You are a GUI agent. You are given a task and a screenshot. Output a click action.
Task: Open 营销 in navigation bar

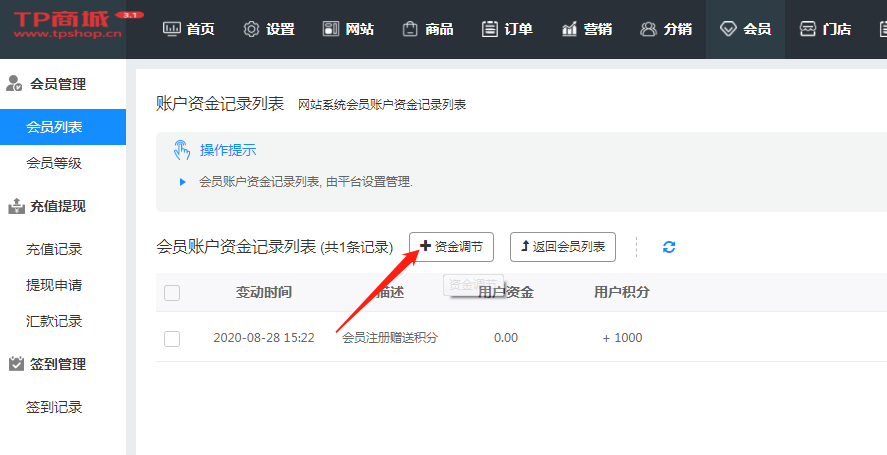click(x=586, y=29)
